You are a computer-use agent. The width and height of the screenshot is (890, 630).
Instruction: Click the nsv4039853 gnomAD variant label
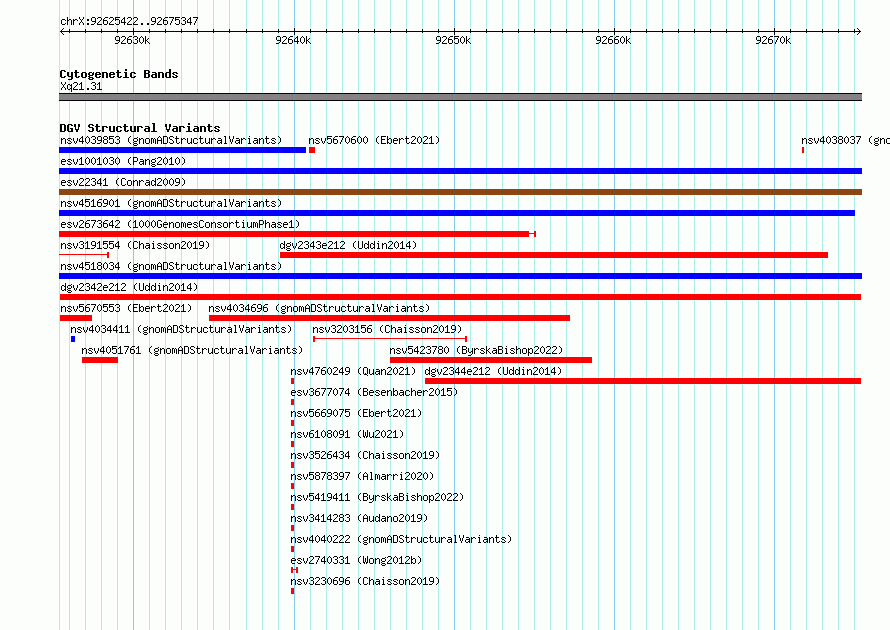tap(171, 140)
